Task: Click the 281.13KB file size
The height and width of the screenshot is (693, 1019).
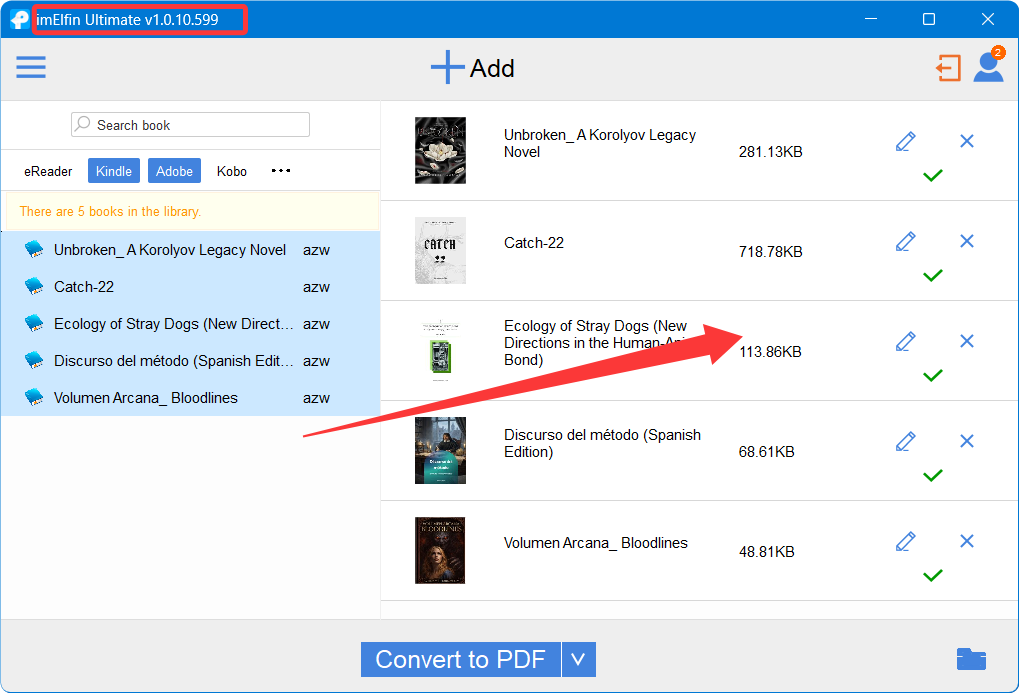Action: tap(770, 151)
